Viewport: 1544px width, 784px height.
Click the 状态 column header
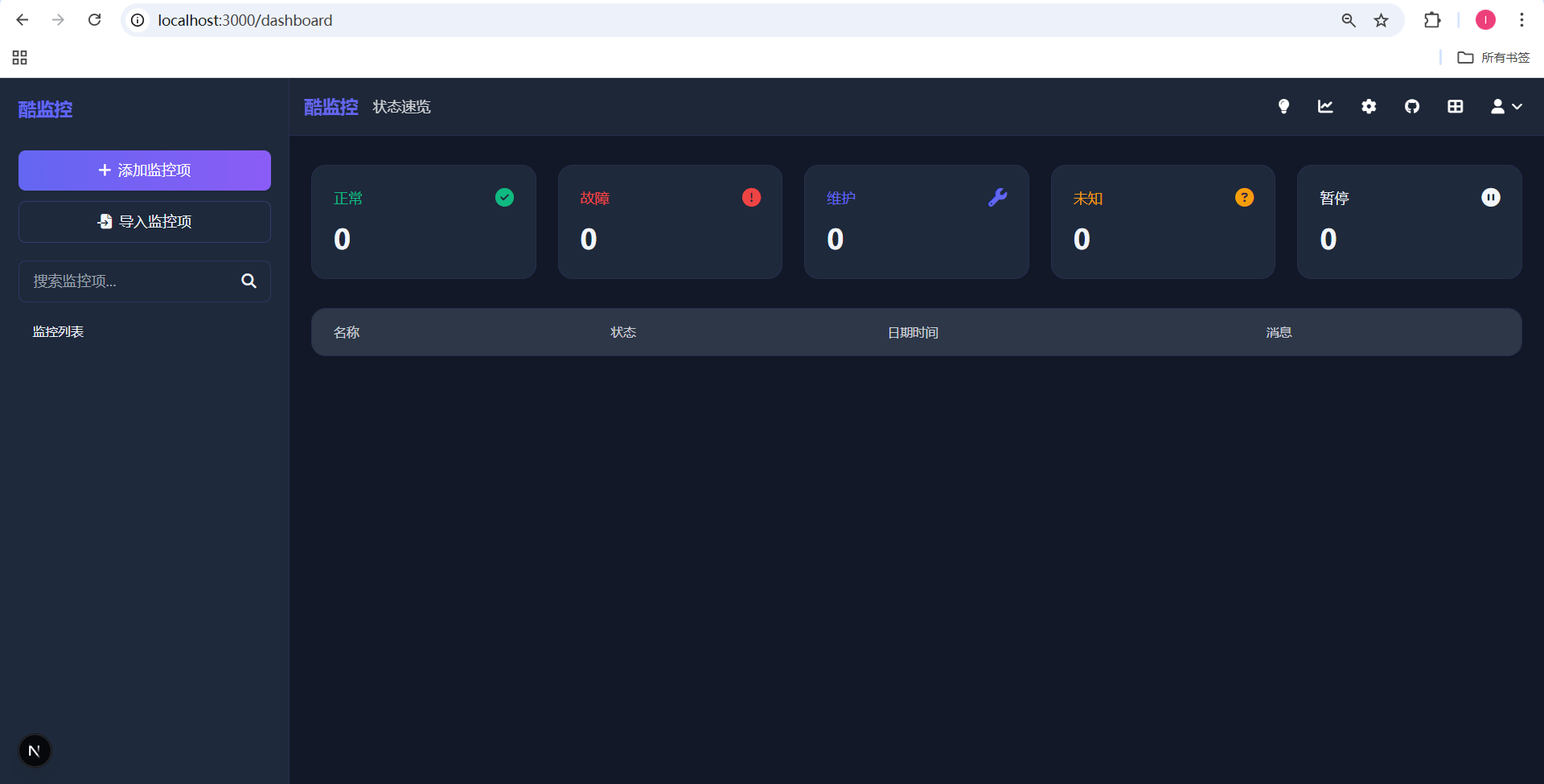click(x=623, y=332)
